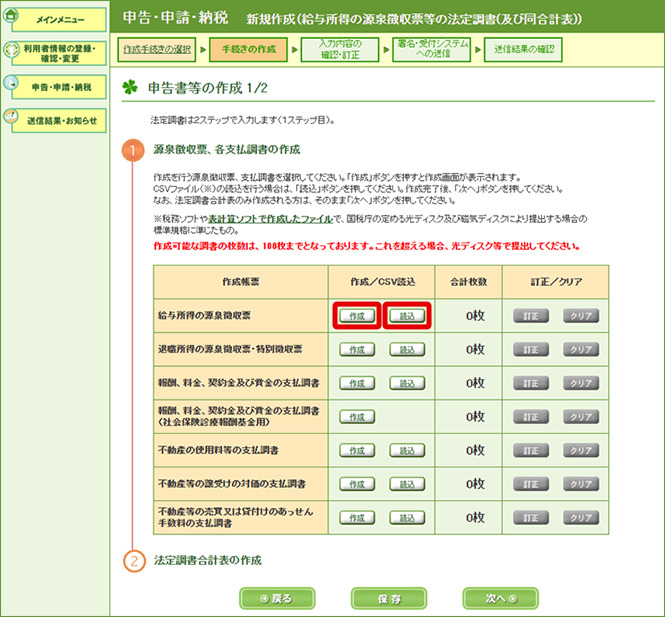Click 作成 button for 給与所得の源泉徴収票
The width and height of the screenshot is (665, 617).
357,315
